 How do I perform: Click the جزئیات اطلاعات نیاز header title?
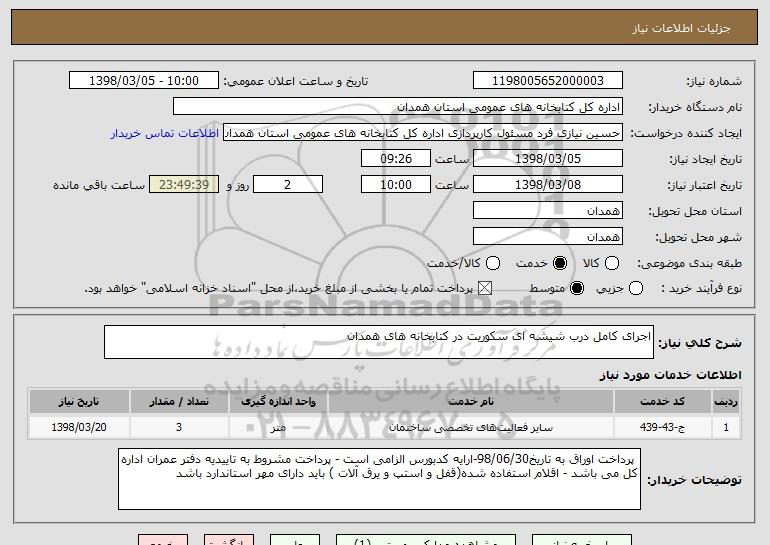click(681, 28)
